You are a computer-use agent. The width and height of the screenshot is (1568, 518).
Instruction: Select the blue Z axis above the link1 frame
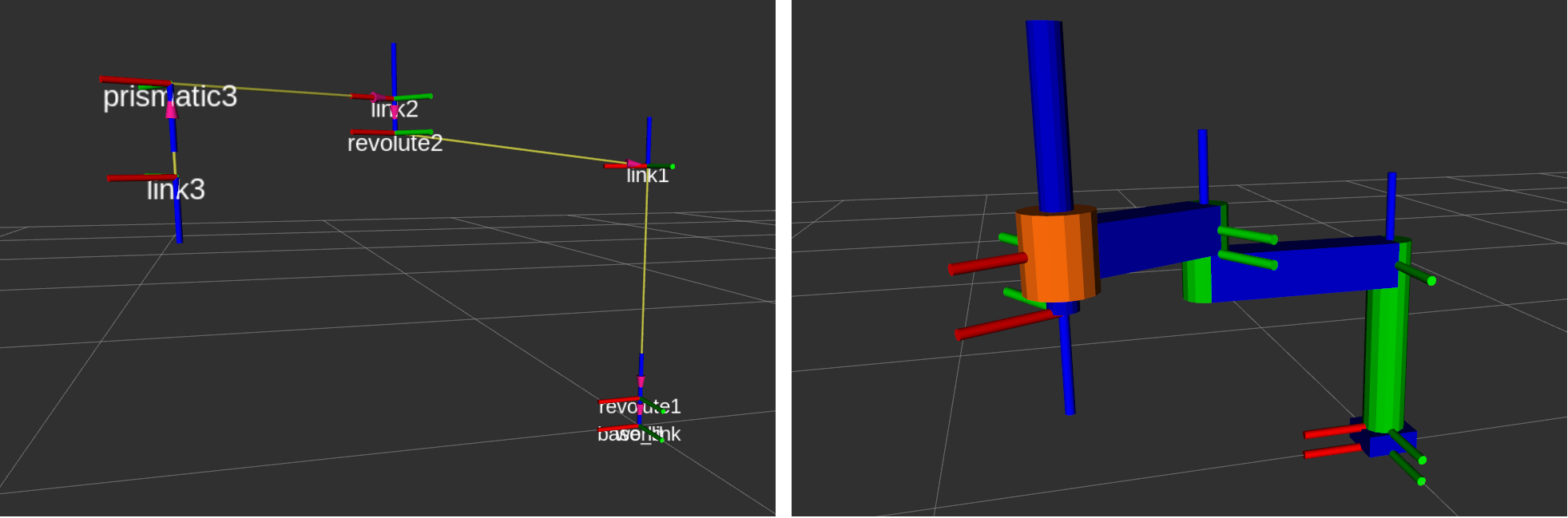coord(649,140)
